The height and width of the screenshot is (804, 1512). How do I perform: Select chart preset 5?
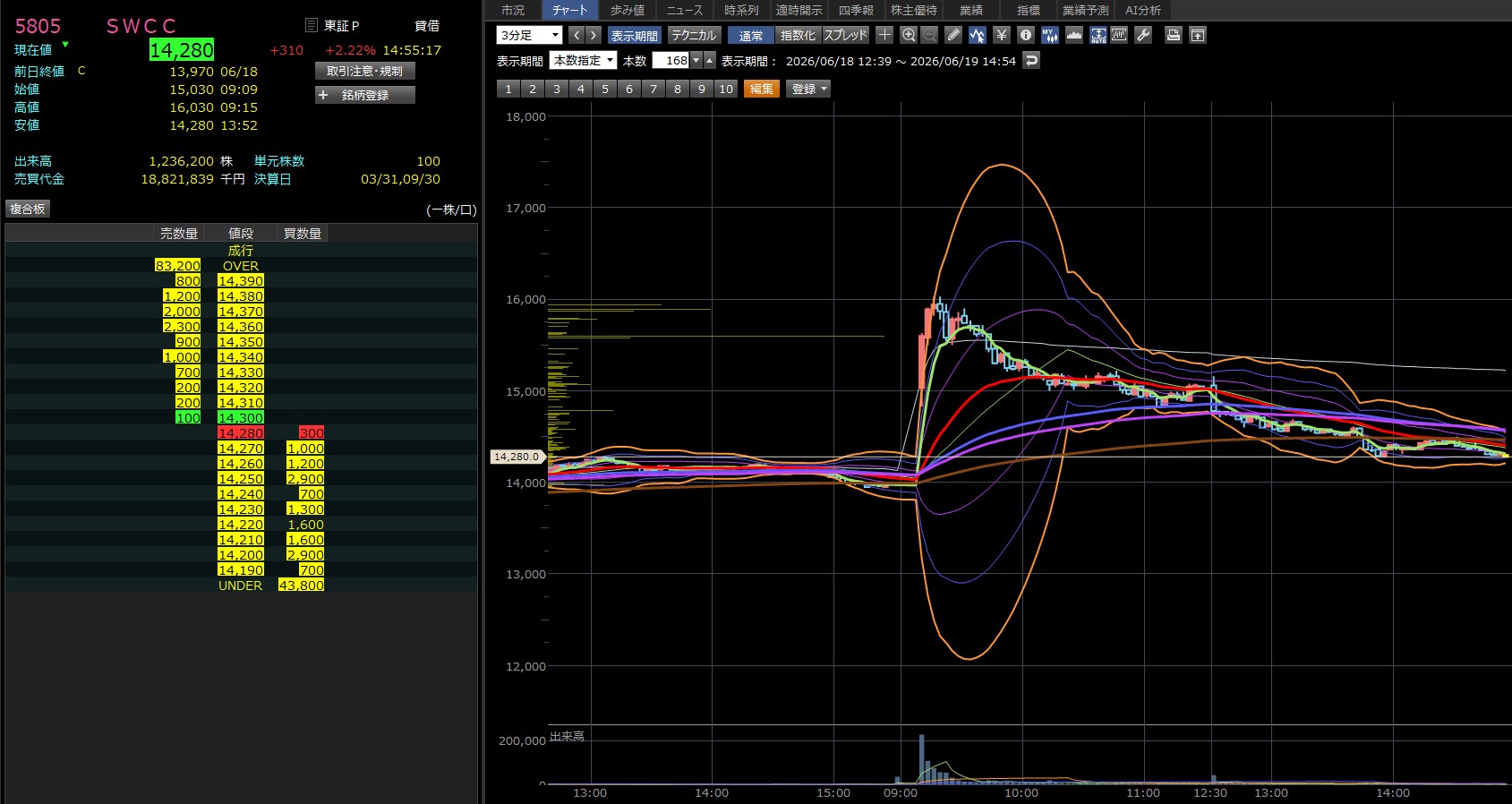(x=605, y=89)
